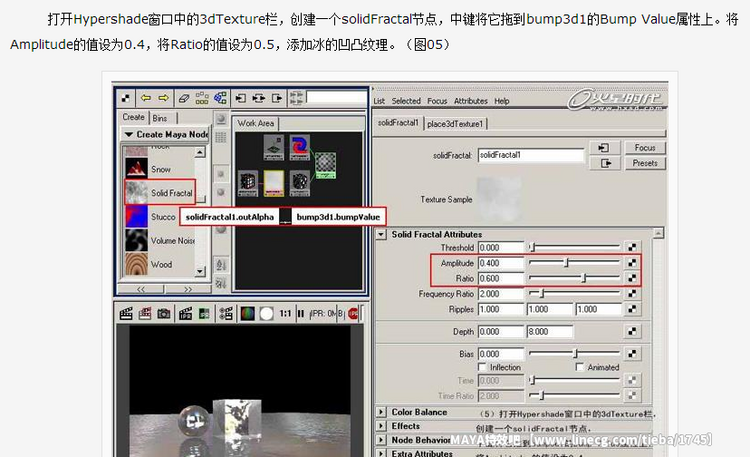Display RGB channels with the colored circle icon
The image size is (750, 457).
click(x=247, y=314)
